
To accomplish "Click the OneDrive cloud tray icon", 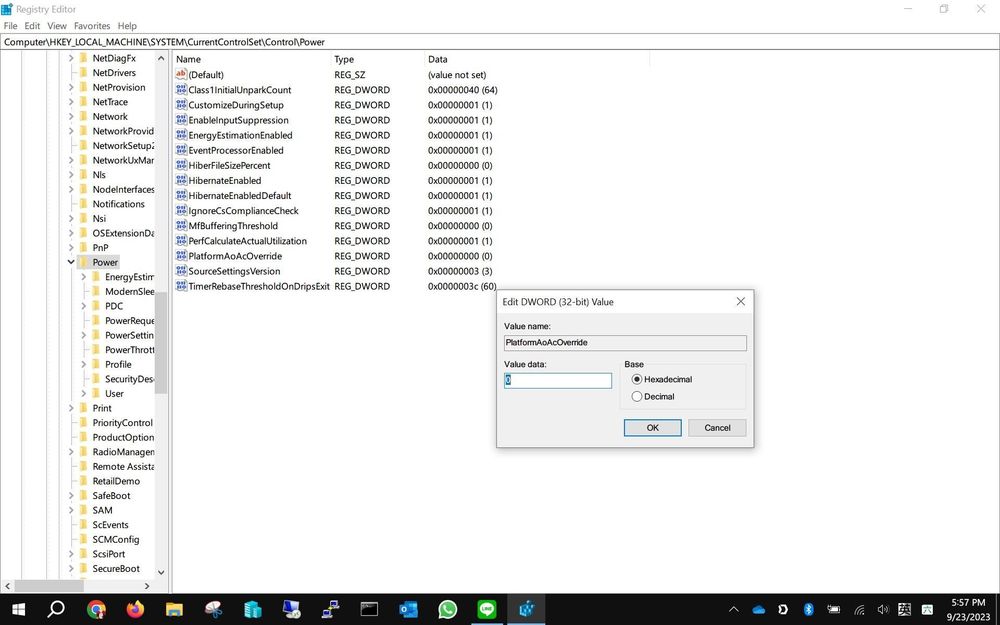I will click(758, 609).
